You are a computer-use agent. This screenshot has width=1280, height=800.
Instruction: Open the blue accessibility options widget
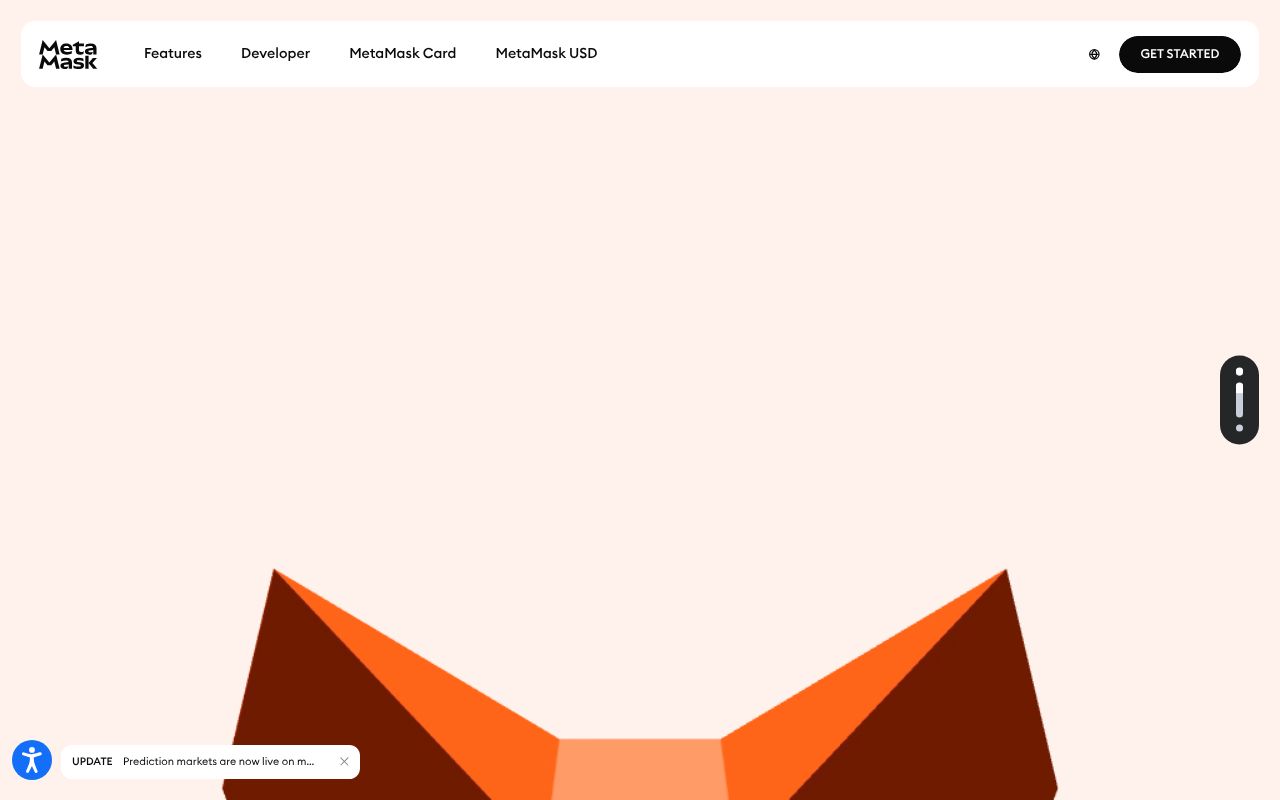[x=31, y=760]
